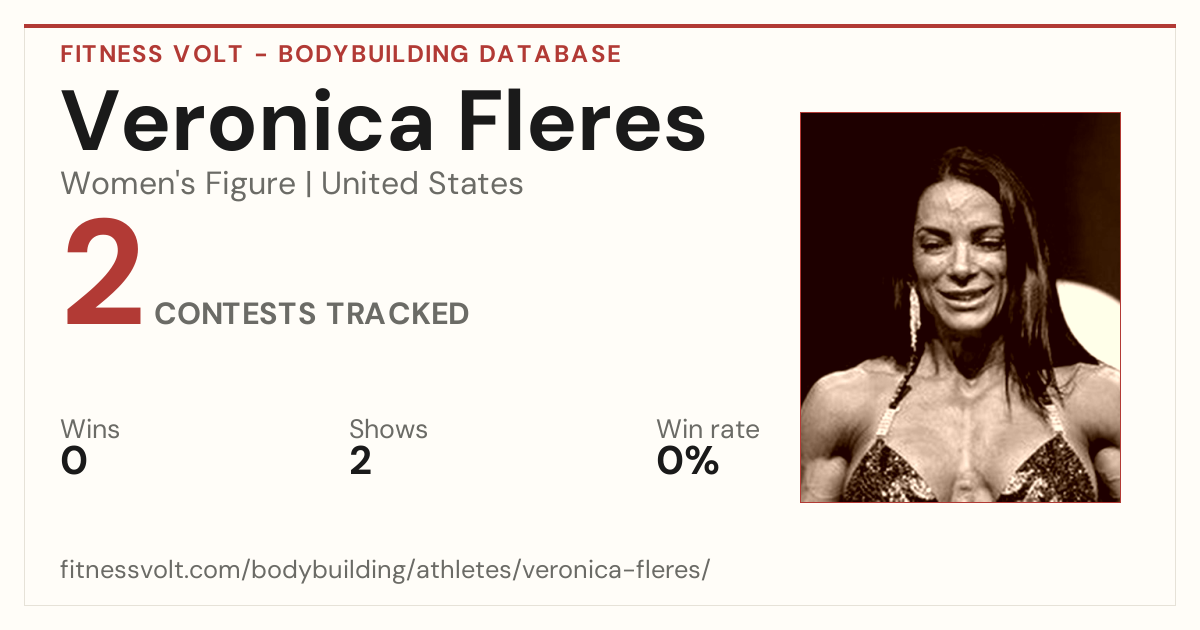
Task: Select the Wins value of 0
Action: (x=74, y=461)
